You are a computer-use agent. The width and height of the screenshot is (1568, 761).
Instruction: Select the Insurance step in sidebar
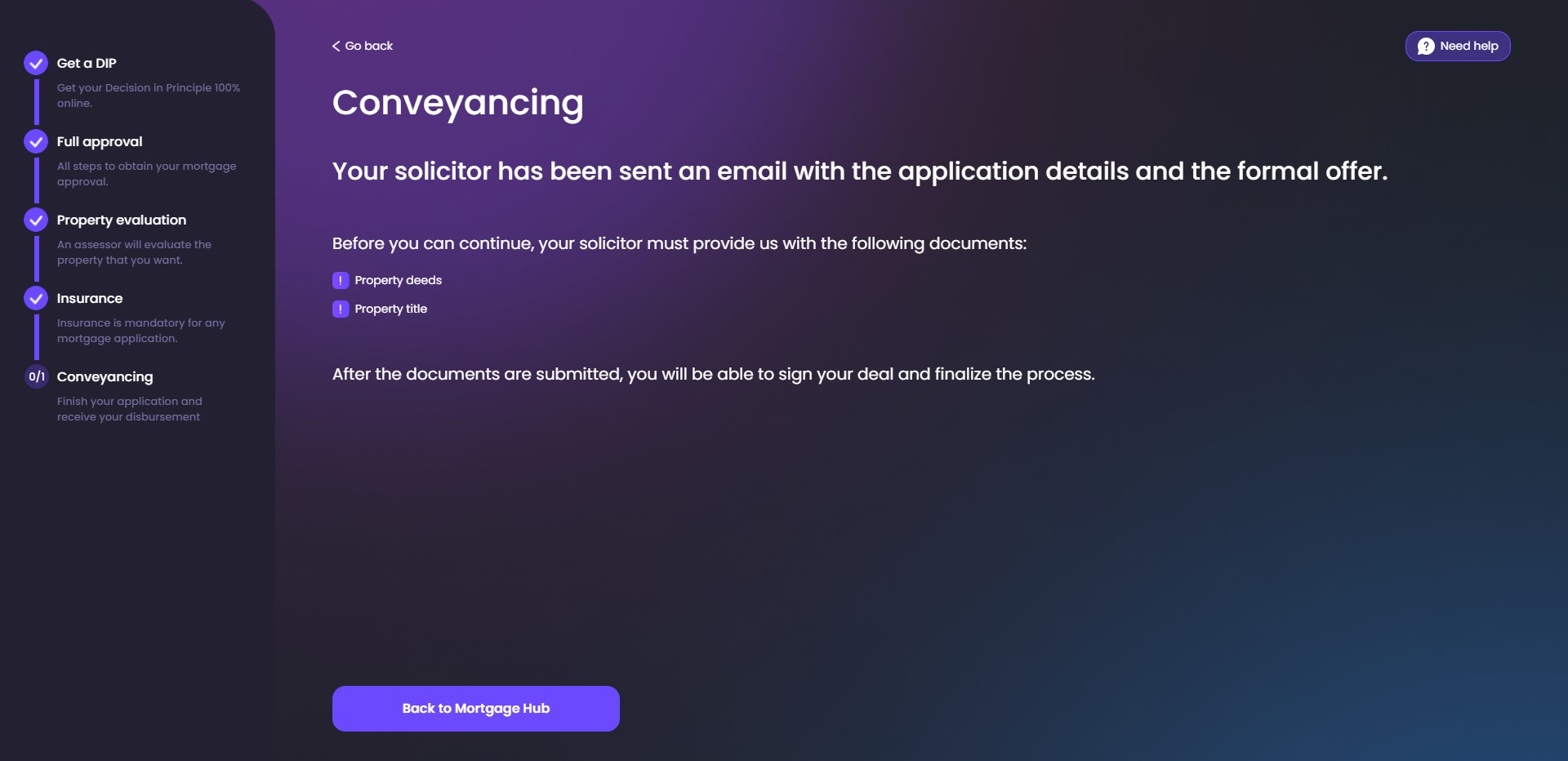(90, 298)
